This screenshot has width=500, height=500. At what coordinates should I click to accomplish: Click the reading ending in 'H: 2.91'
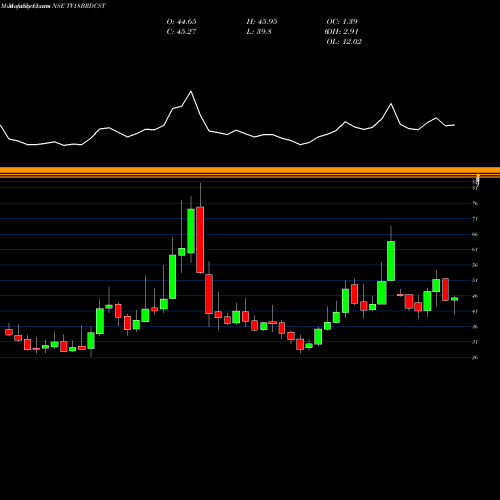coord(342,32)
